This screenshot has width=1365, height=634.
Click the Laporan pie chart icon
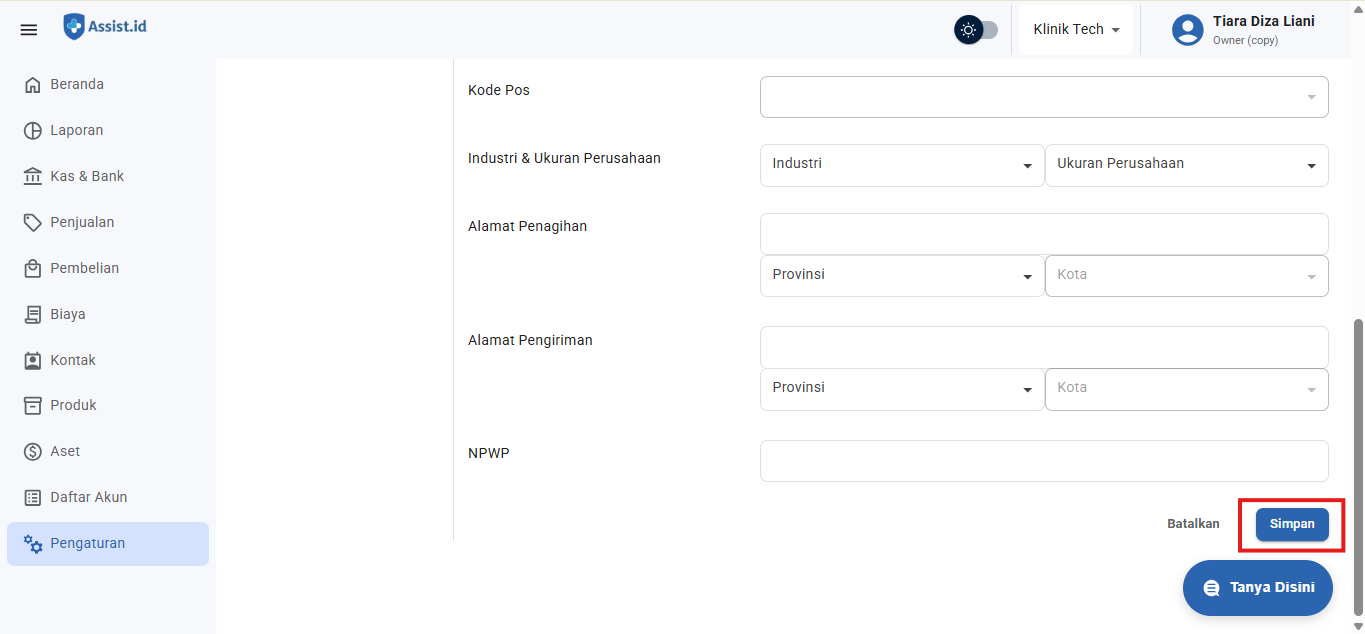coord(33,131)
